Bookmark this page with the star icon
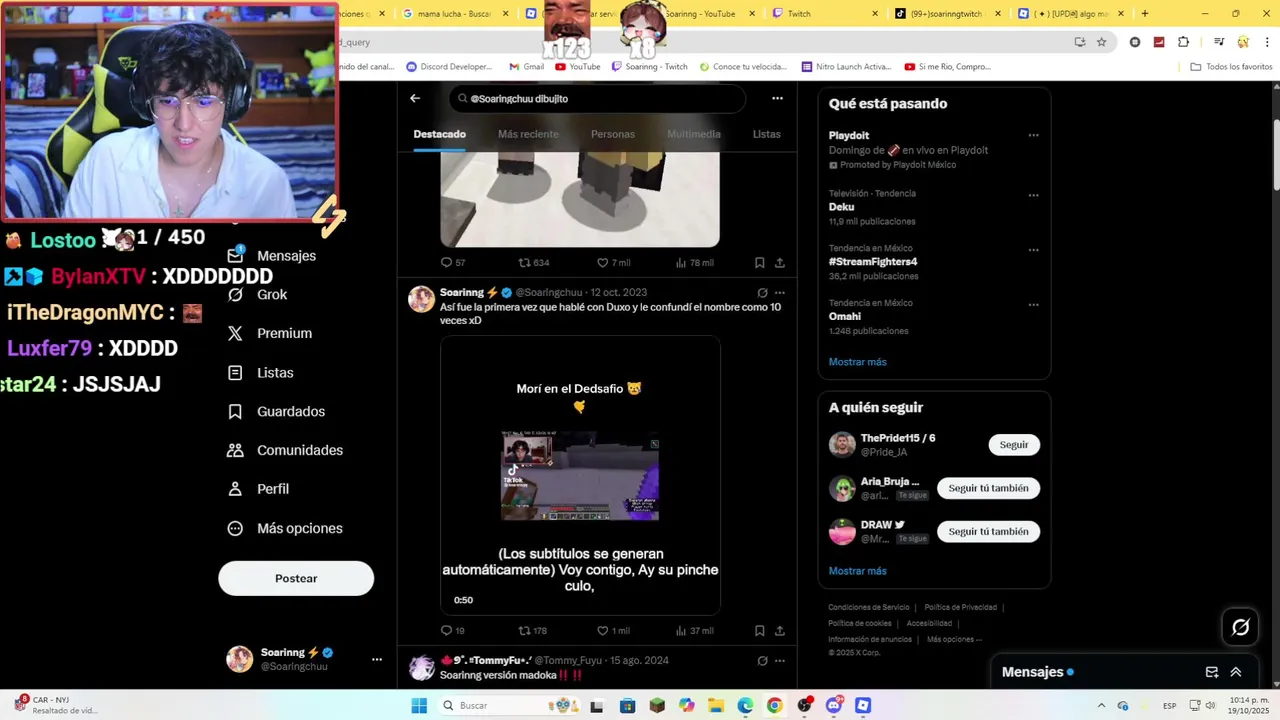Viewport: 1280px width, 720px height. 1101,42
